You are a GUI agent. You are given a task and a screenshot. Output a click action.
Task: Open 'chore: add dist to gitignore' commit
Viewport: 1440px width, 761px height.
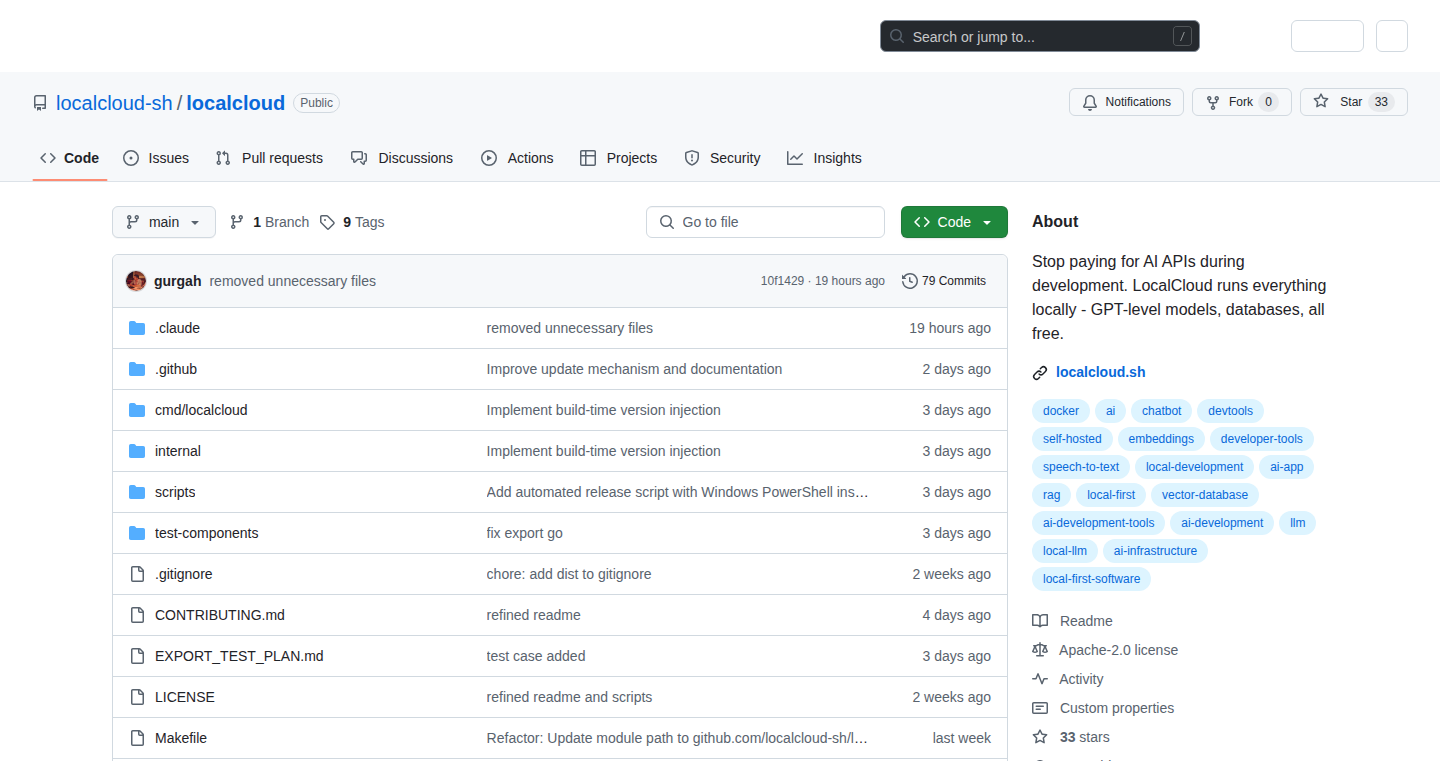[569, 574]
